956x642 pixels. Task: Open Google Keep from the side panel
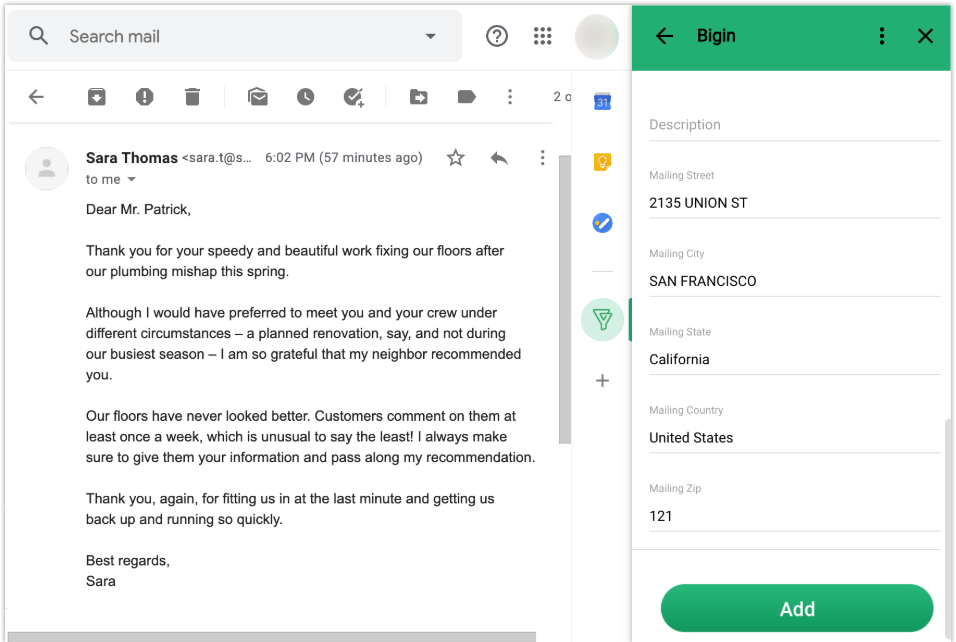pyautogui.click(x=602, y=162)
